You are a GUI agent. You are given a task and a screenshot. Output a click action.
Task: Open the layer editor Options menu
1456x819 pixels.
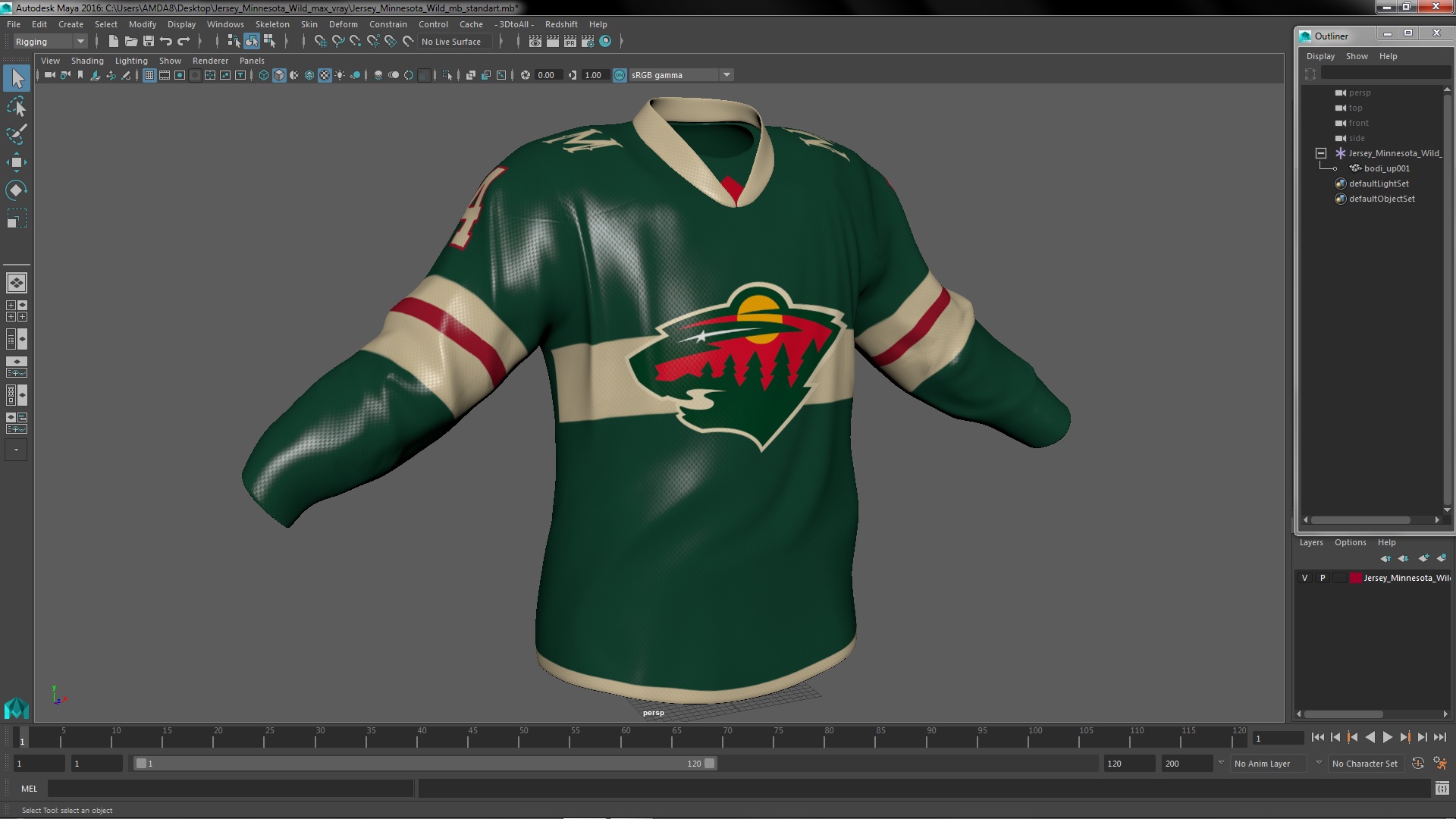[1350, 542]
